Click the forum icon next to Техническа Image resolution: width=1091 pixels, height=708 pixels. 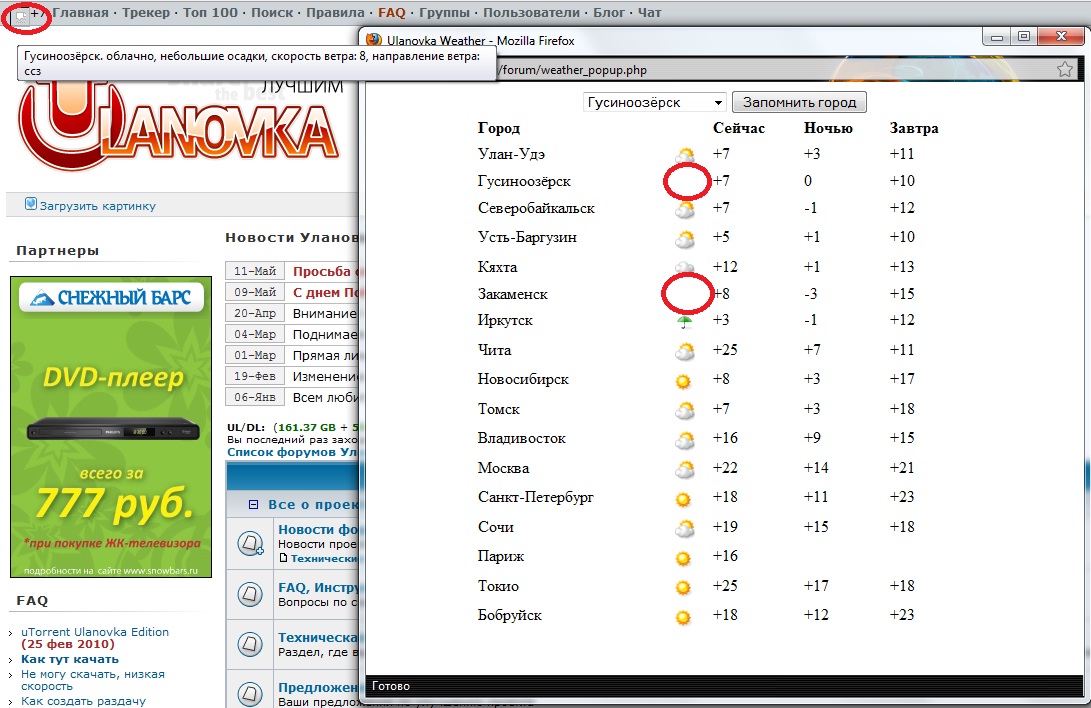250,644
